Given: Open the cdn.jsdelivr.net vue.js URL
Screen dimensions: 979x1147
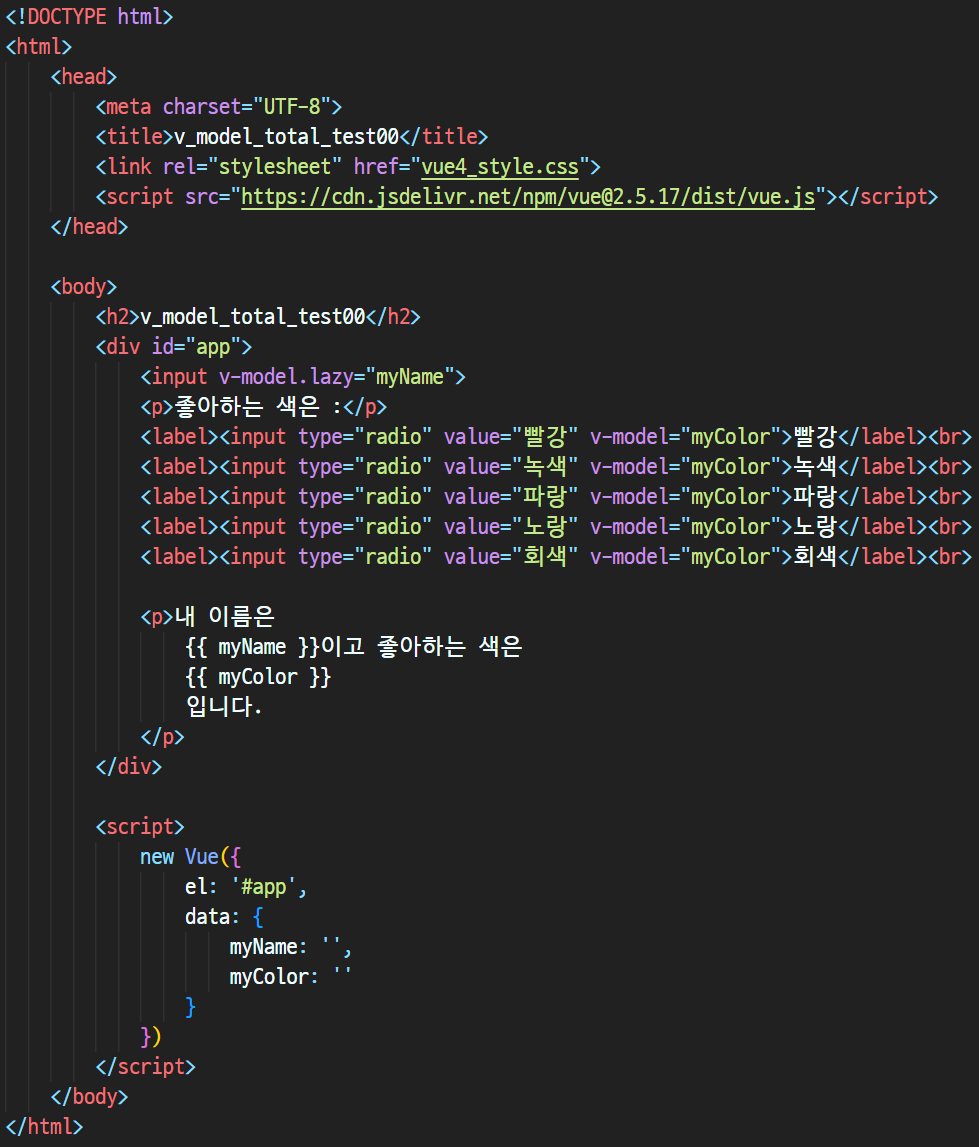Looking at the screenshot, I should pyautogui.click(x=528, y=197).
